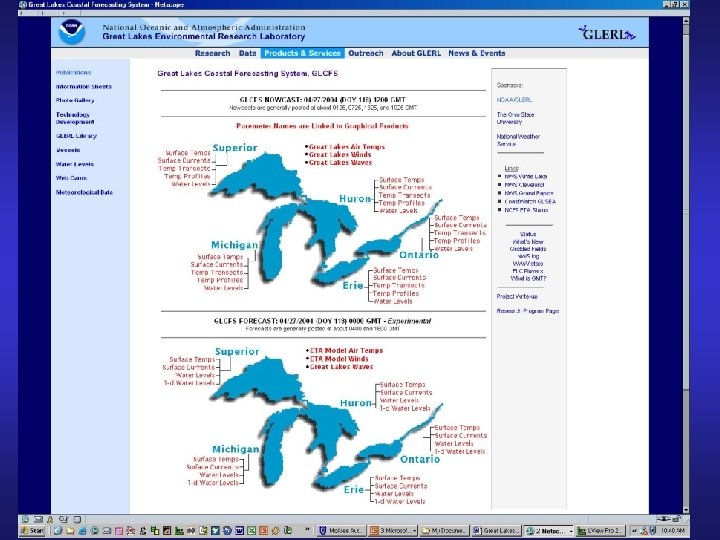Open Technology Development sidebar link
Screen dimensions: 720x540
pyautogui.click(x=75, y=118)
